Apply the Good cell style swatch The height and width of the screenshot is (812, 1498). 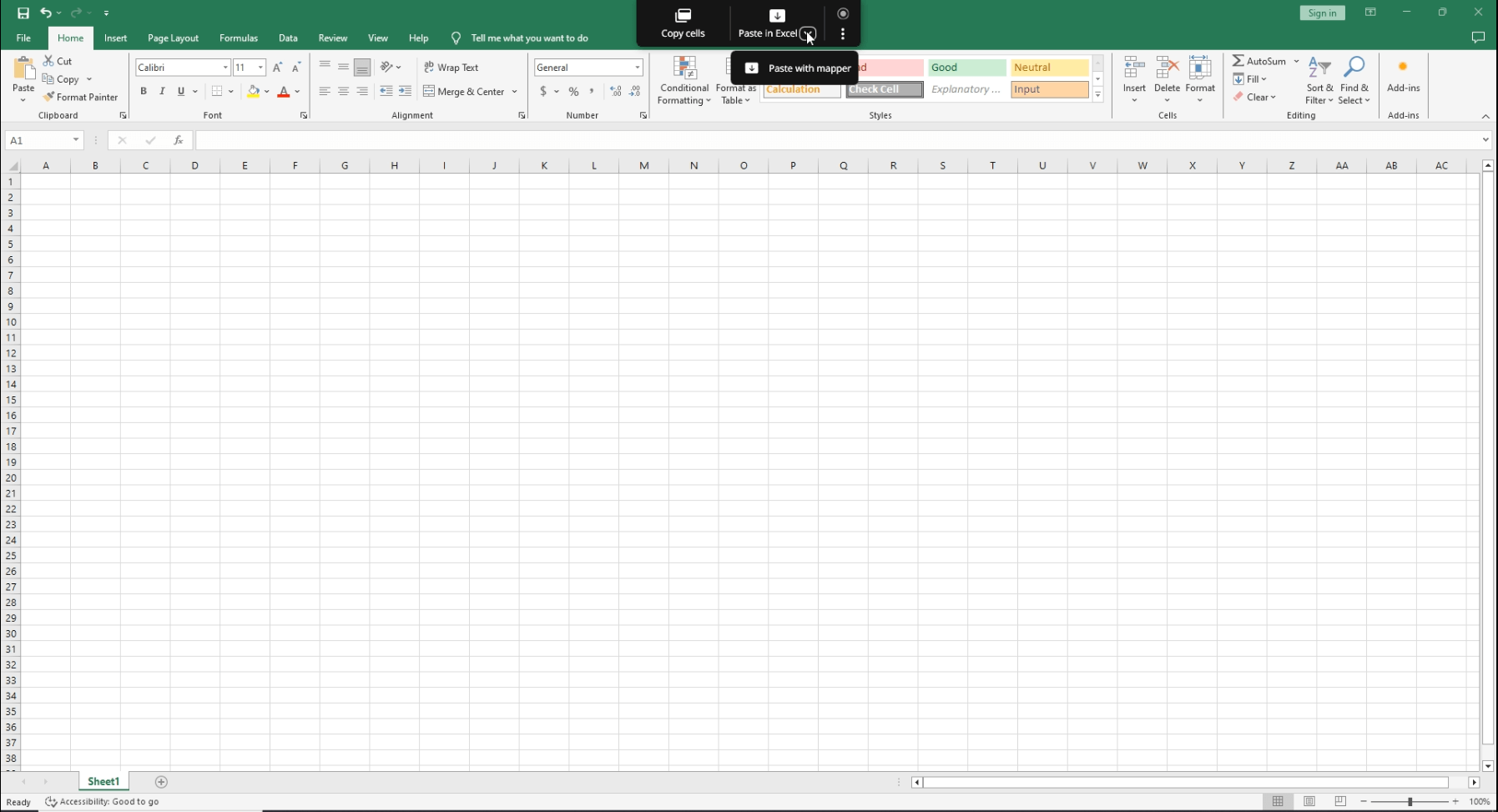pos(966,68)
